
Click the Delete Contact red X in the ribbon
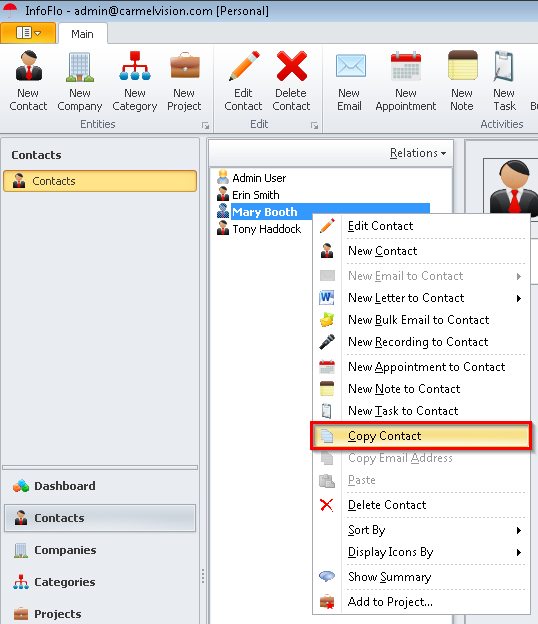click(x=292, y=66)
